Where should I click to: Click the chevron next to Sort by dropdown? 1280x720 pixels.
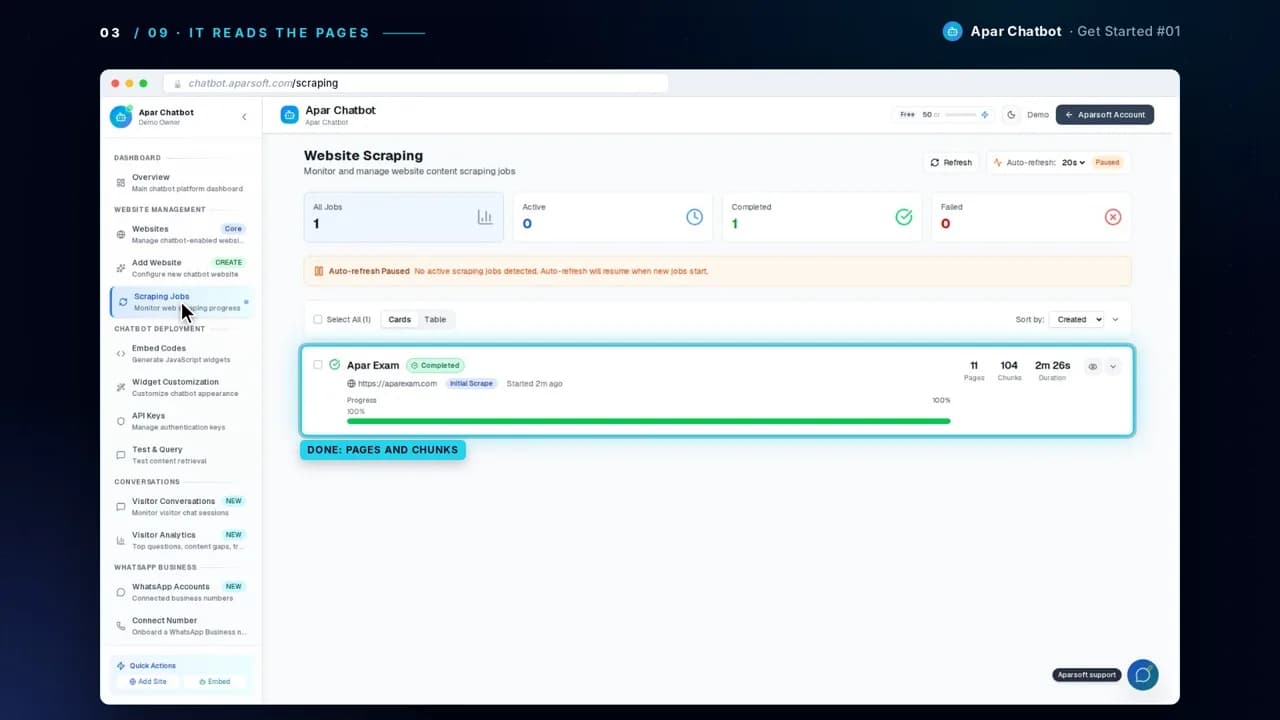pyautogui.click(x=1116, y=320)
